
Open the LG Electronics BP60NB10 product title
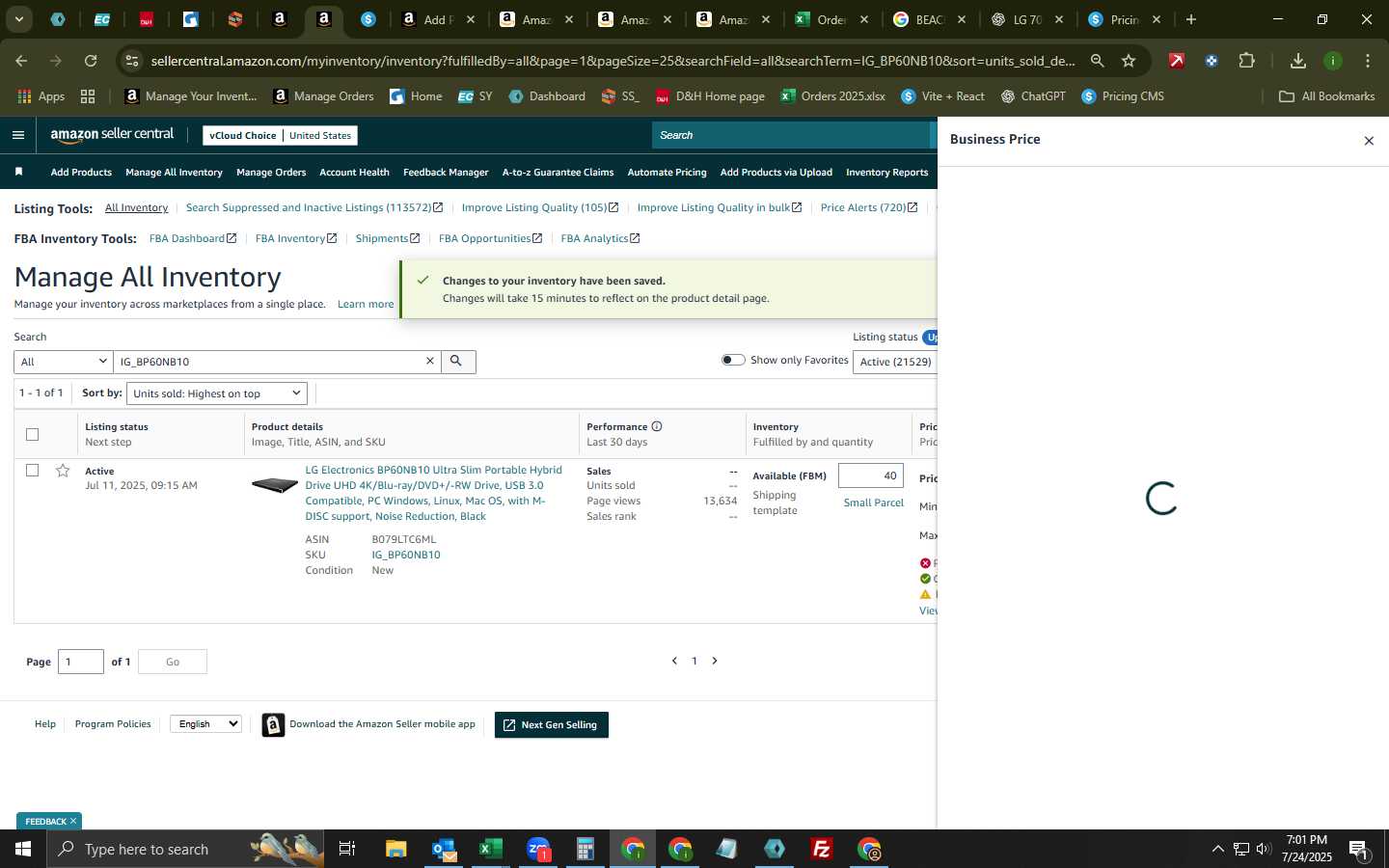(x=433, y=493)
